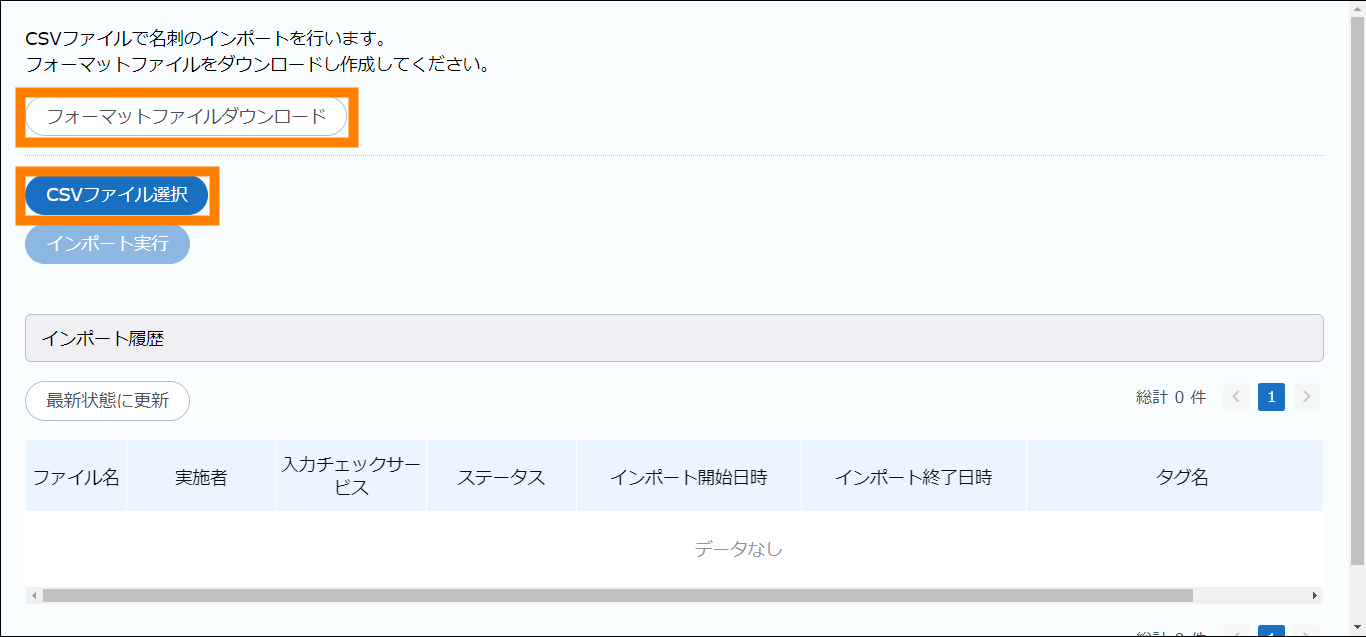Click the インポート終了日時 column header
This screenshot has width=1366, height=637.
913,477
